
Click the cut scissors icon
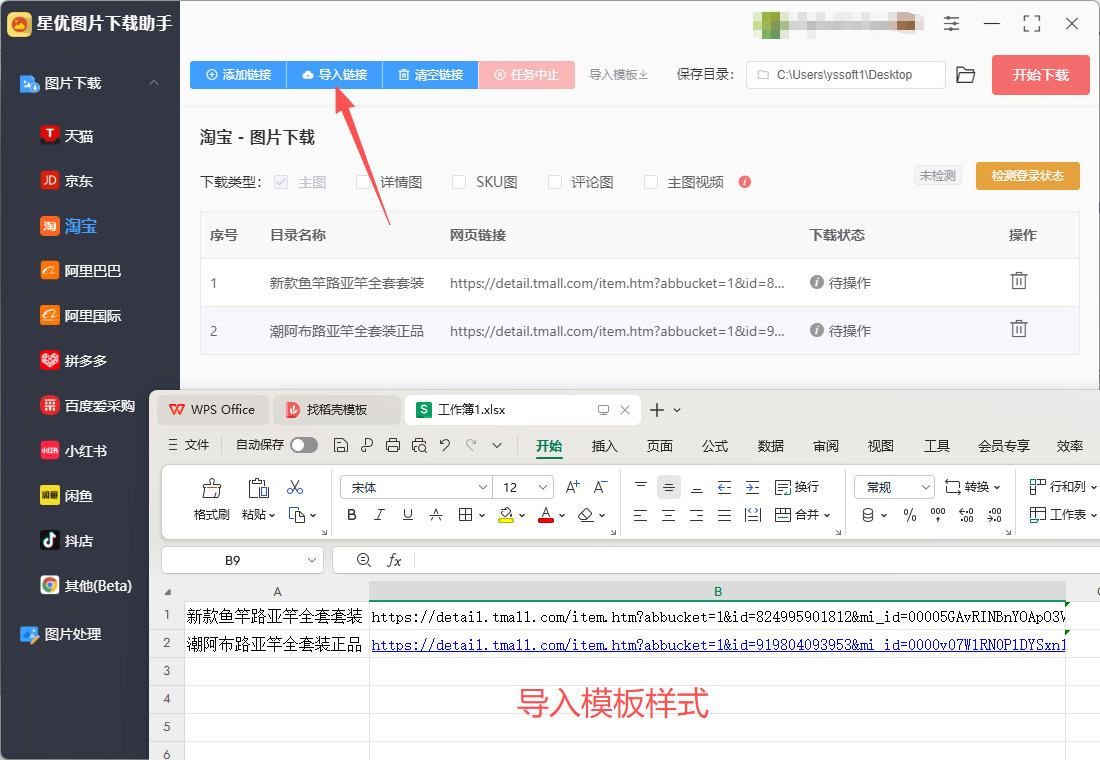click(x=295, y=487)
